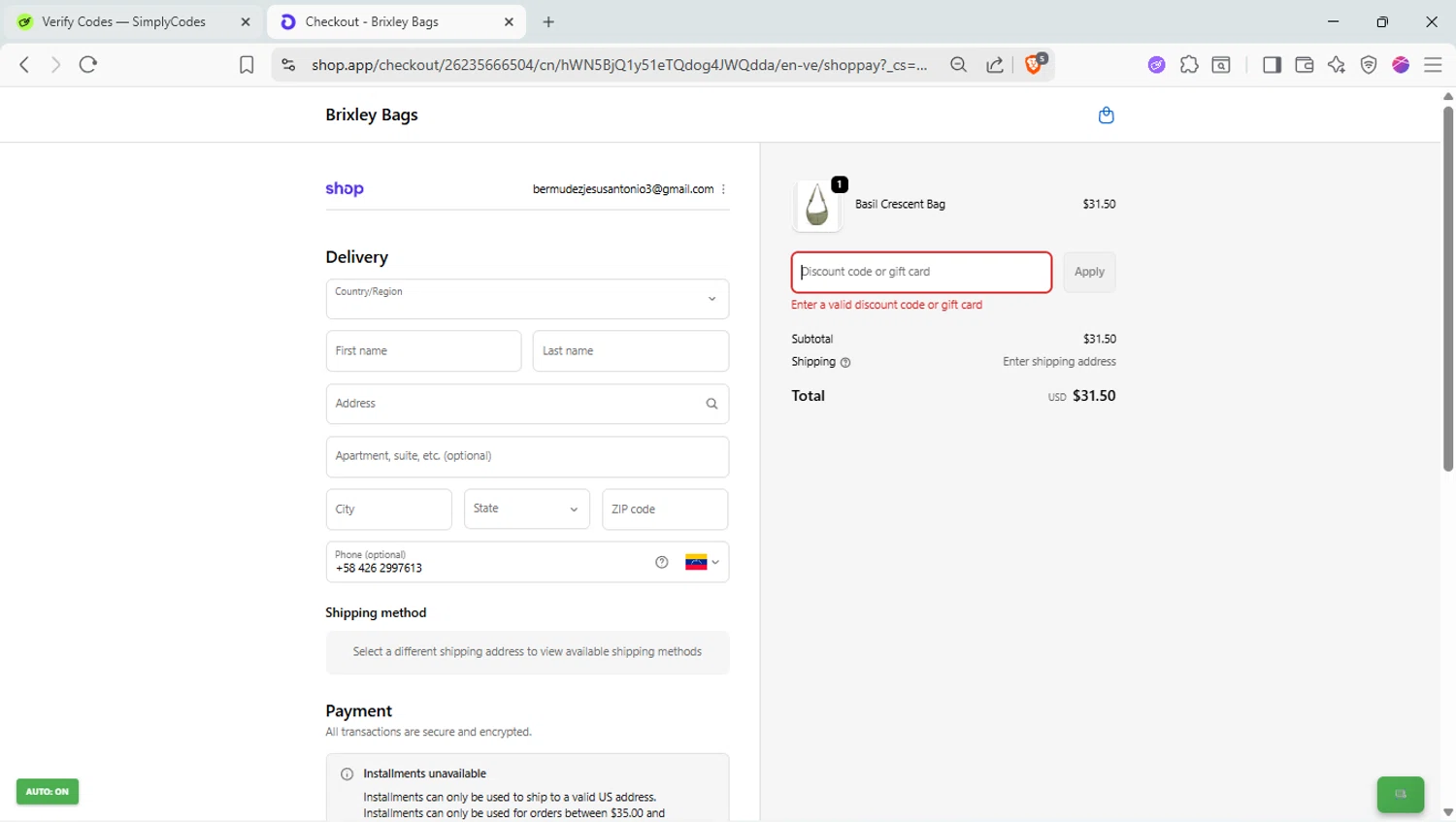Click the Brixley Bags store name link
This screenshot has width=1456, height=822.
pos(372,115)
